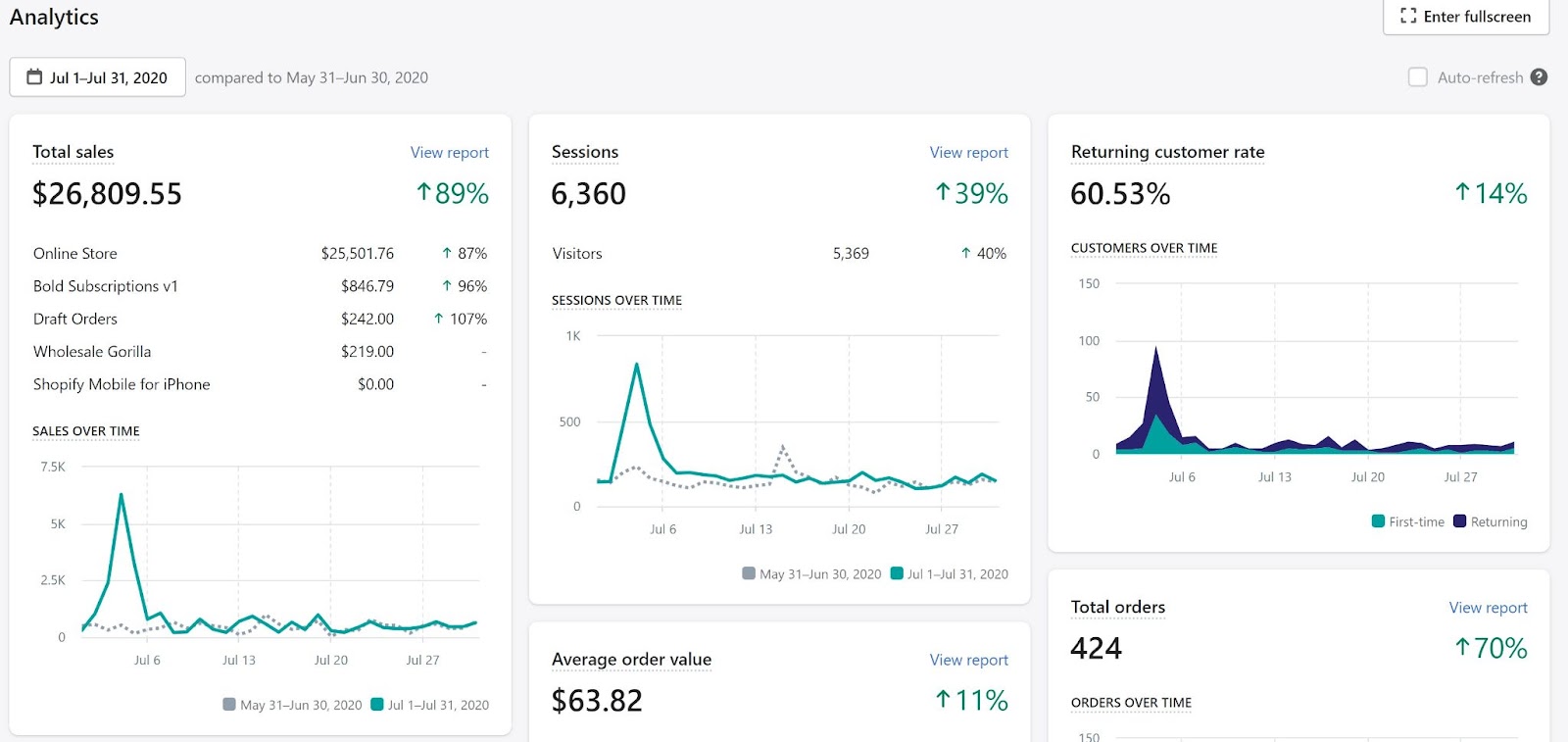Screen dimensions: 1568x742
Task: Click the up arrow beside 89% in Total sales
Action: point(423,192)
